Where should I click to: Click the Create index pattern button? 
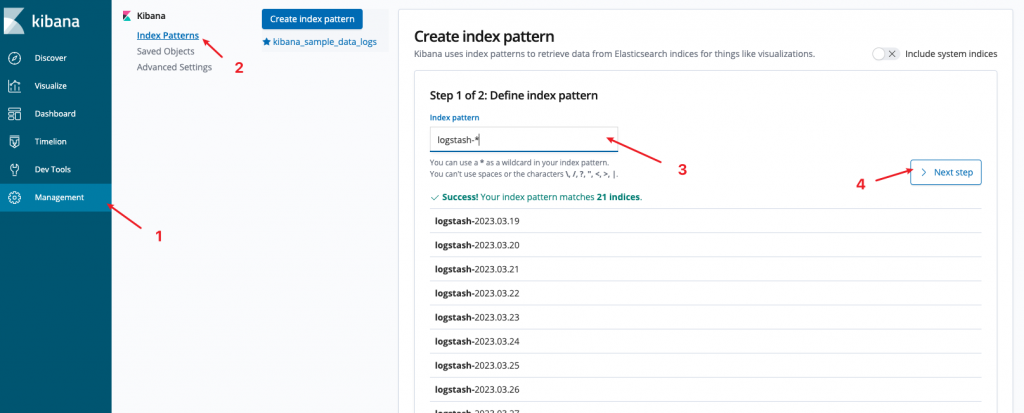[312, 19]
